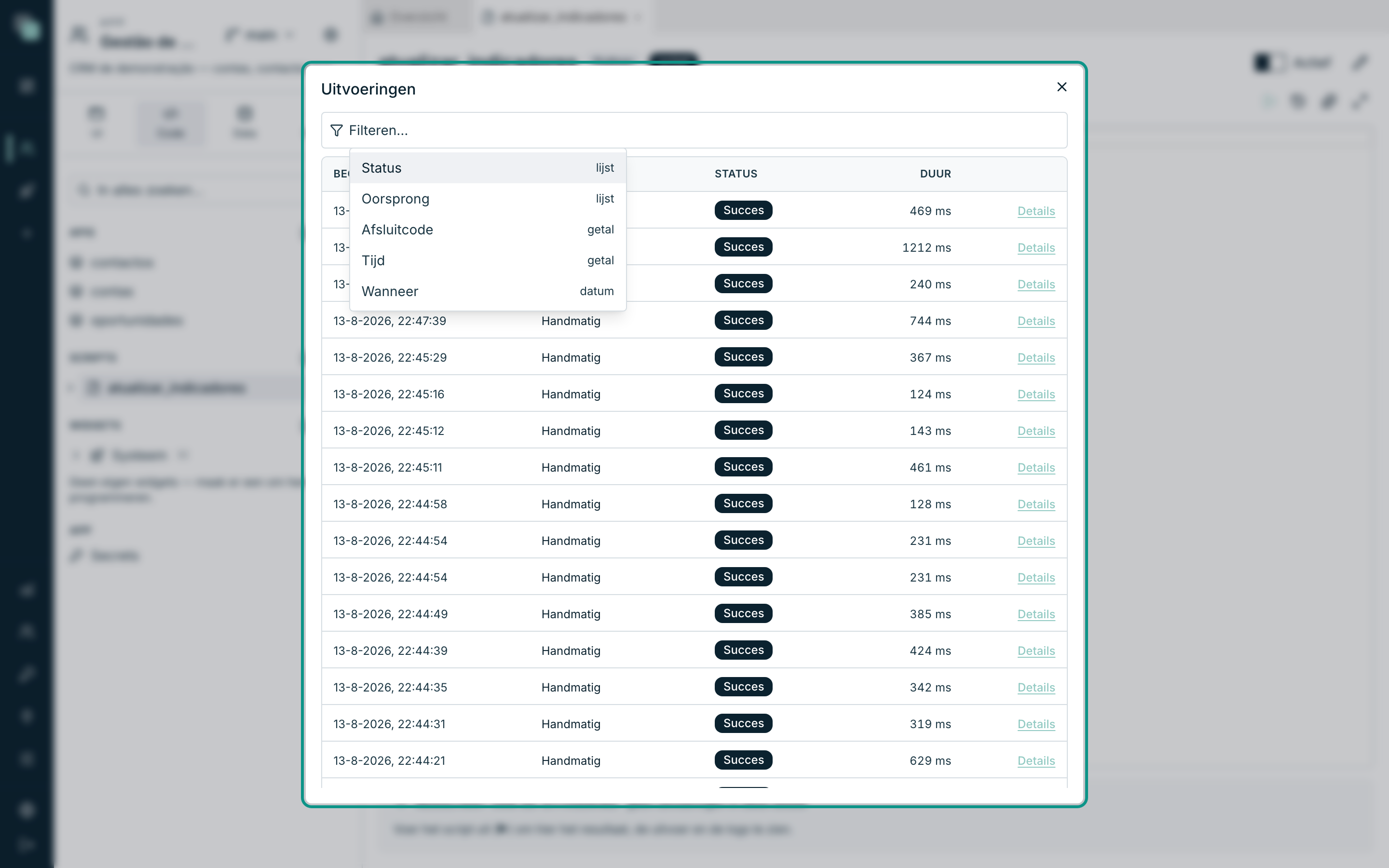View Details of the 22:44:58 run

(x=1036, y=504)
